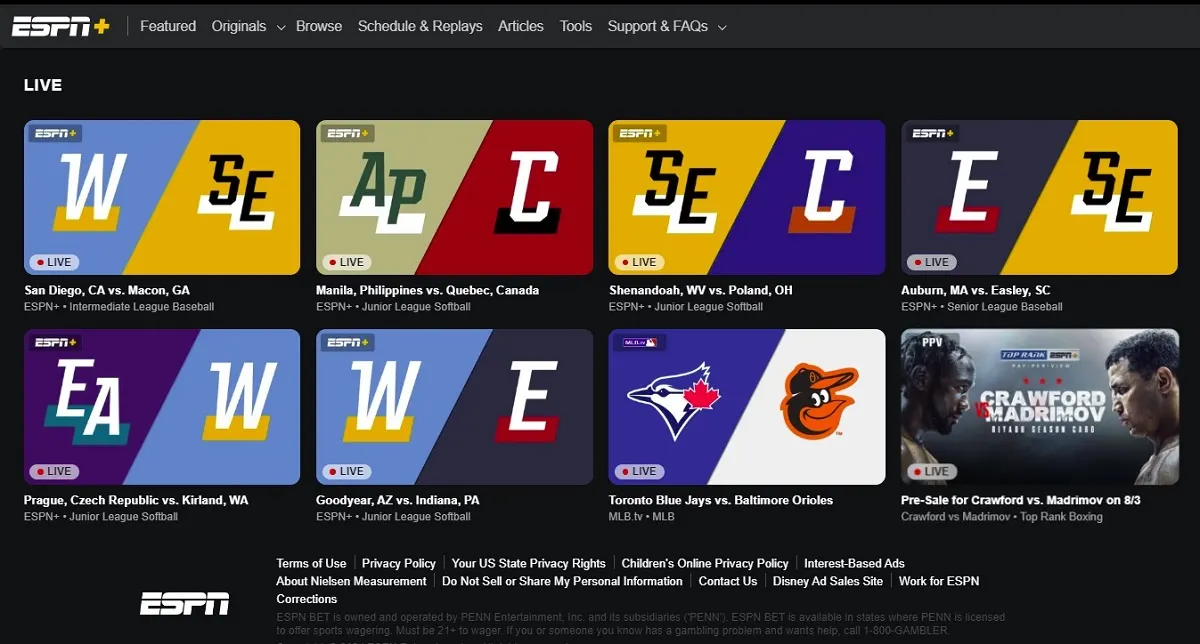This screenshot has height=644, width=1200.
Task: Open the Goodyear vs. Indiana game thumbnail
Action: (455, 407)
